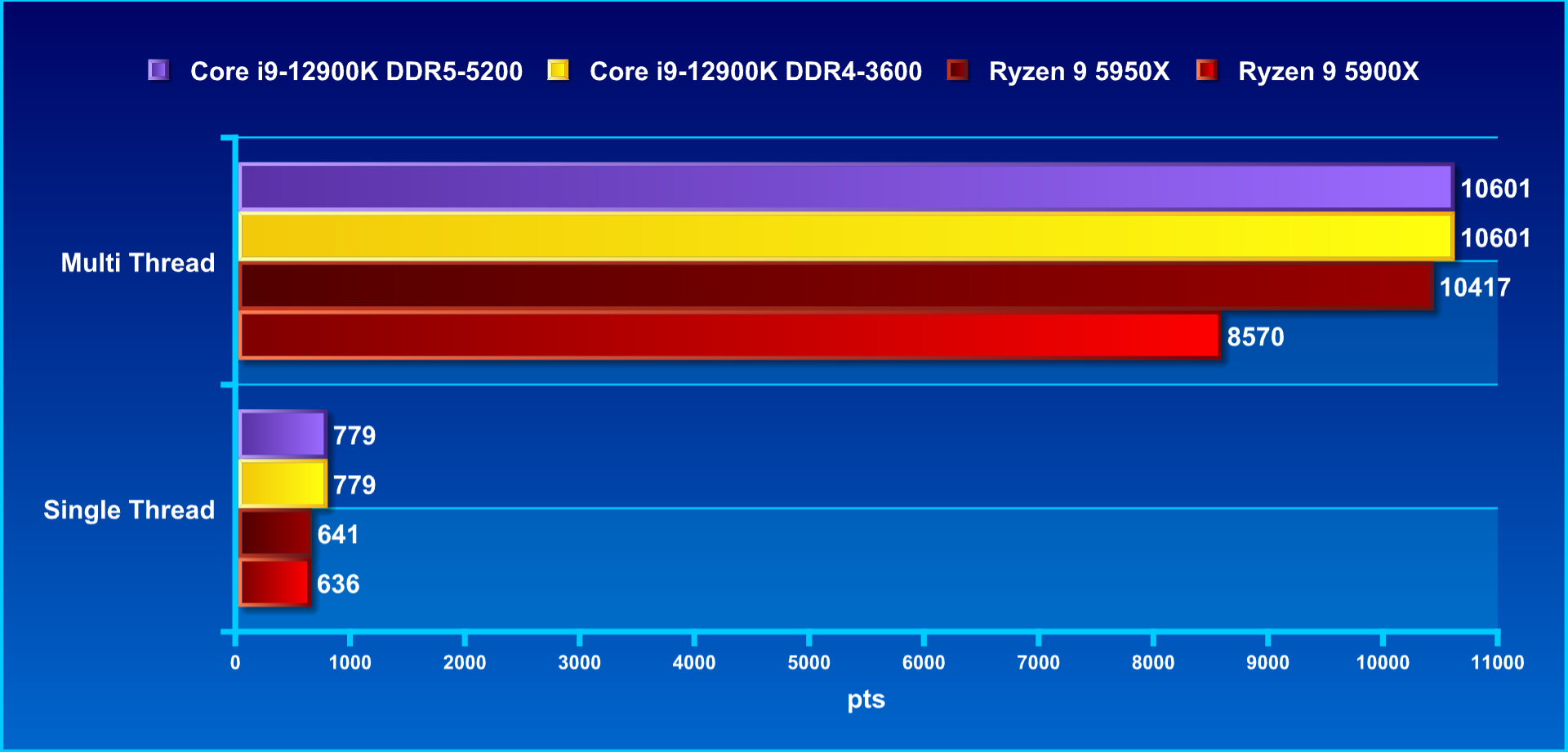The width and height of the screenshot is (1568, 752).
Task: Click the bright red Ryzen 9 5900X legend swatch
Action: tap(1206, 70)
